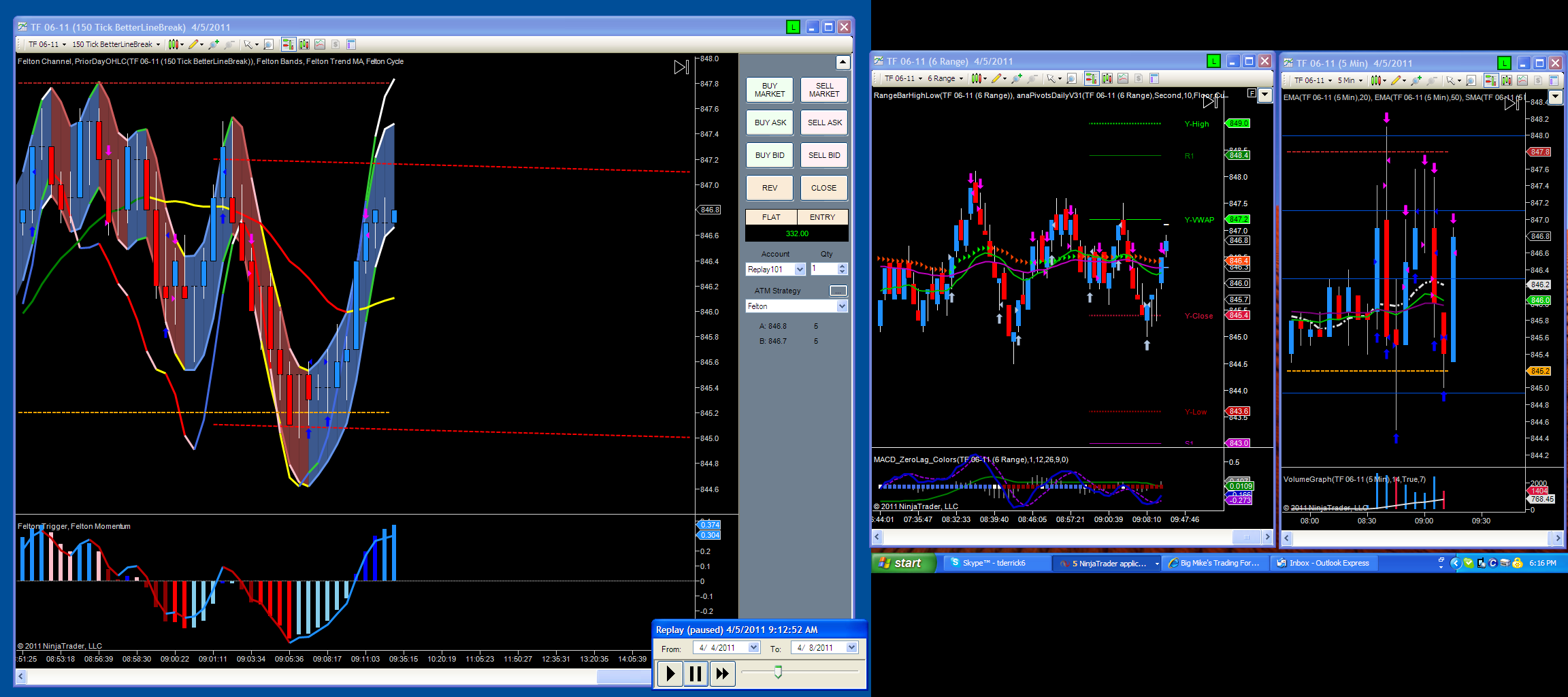Open interval dropdown 150 Tick BetterLineBreak
Viewport: 1568px width, 697px height.
click(116, 44)
